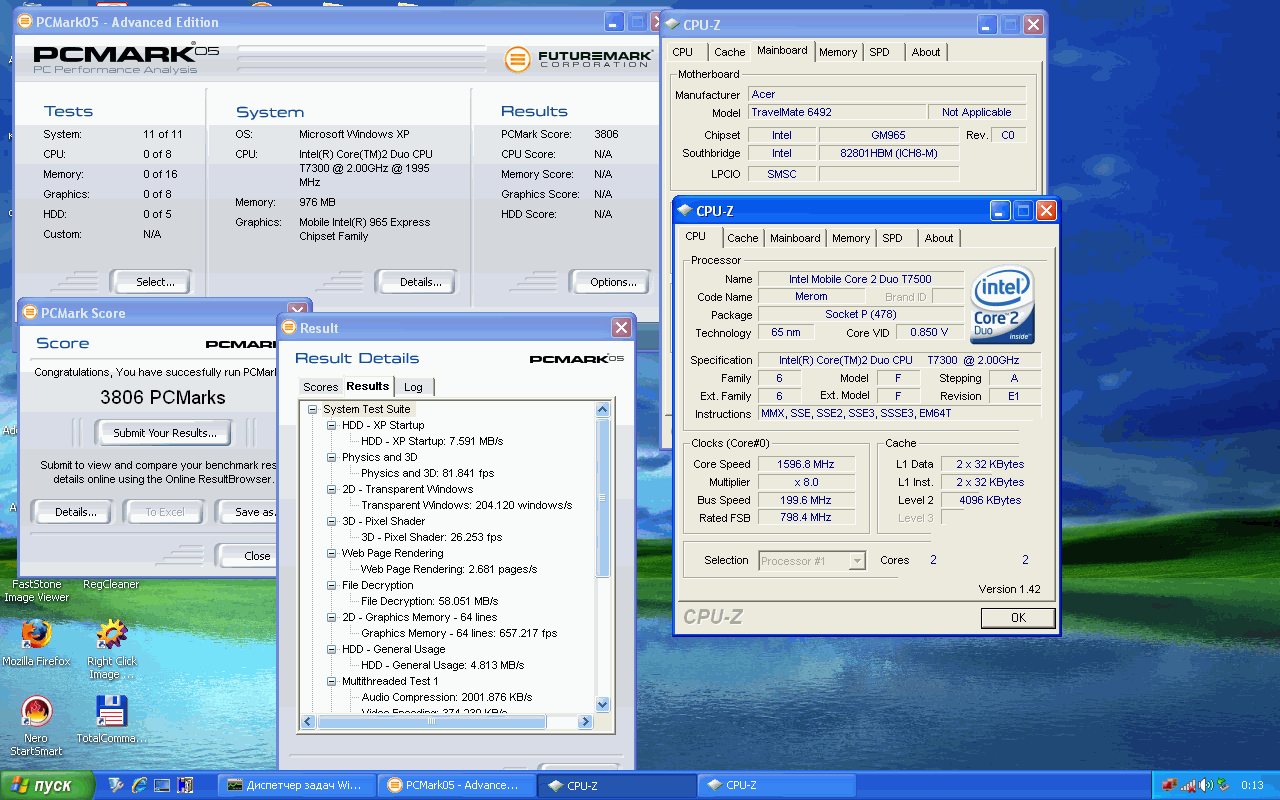Click the Internet Explorer quick launch icon
The image size is (1280, 800).
139,786
